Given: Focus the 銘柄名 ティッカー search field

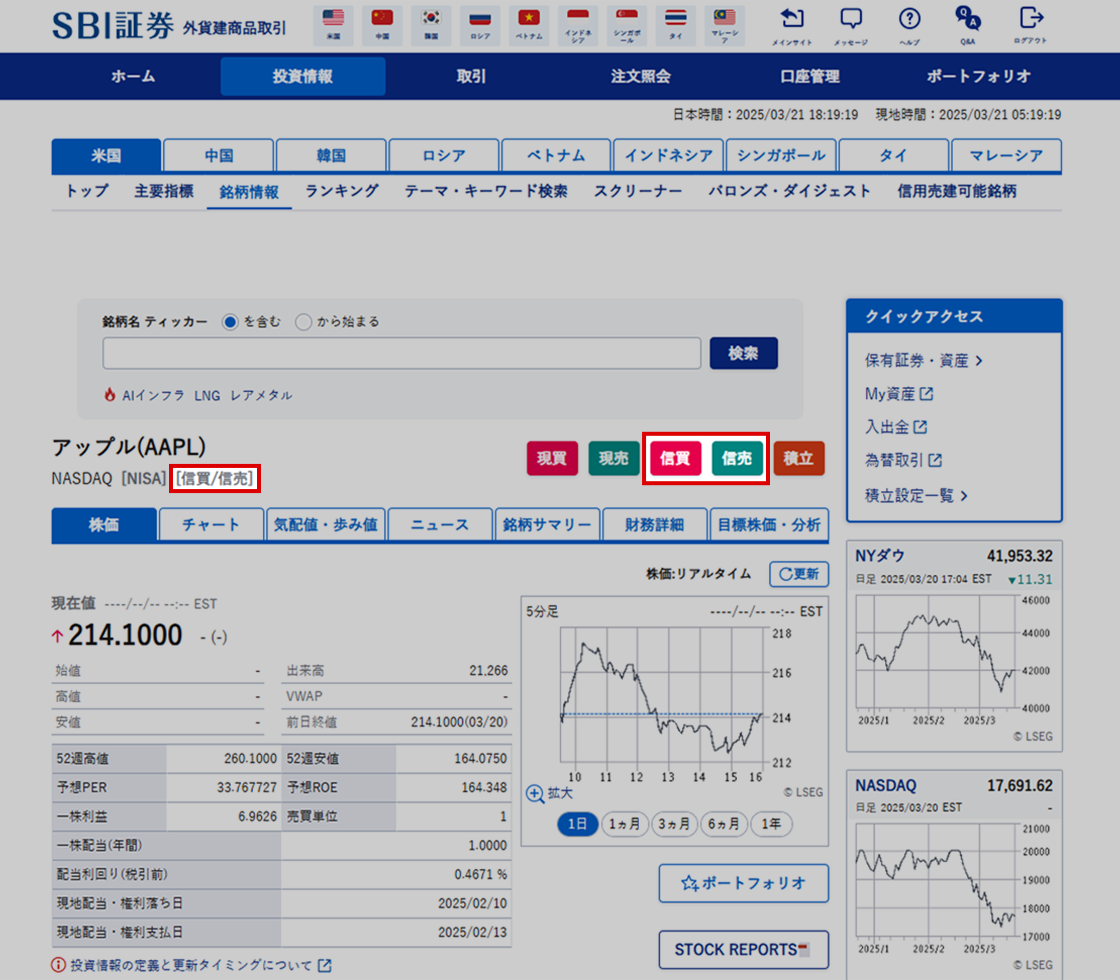Looking at the screenshot, I should click(x=401, y=354).
